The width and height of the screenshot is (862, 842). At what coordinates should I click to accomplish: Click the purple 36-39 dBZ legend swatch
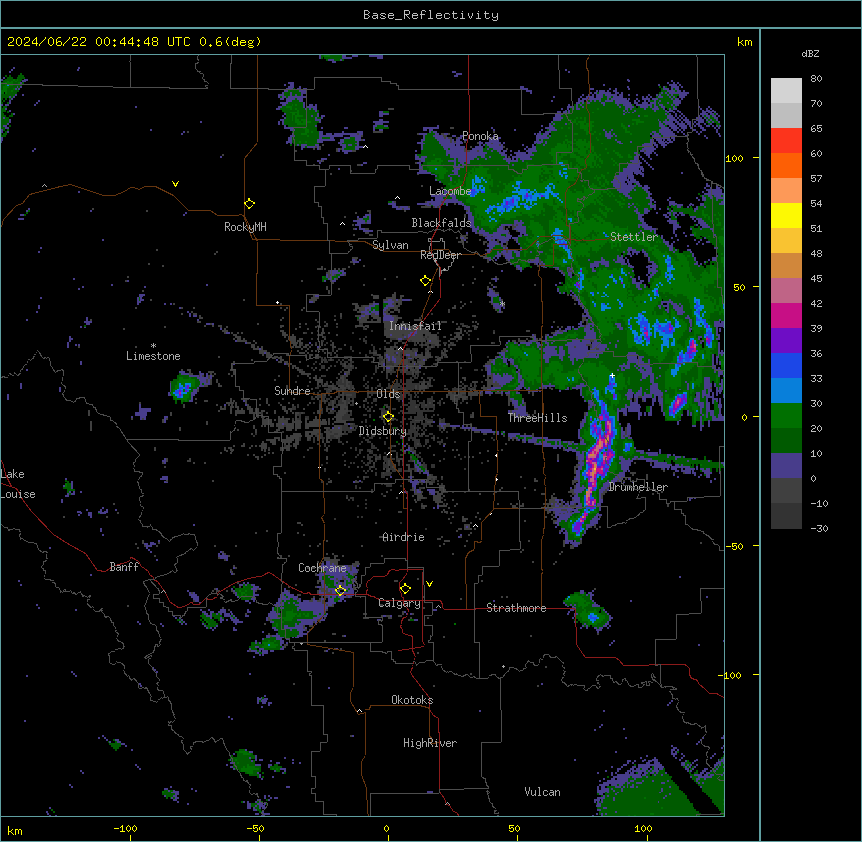click(786, 341)
